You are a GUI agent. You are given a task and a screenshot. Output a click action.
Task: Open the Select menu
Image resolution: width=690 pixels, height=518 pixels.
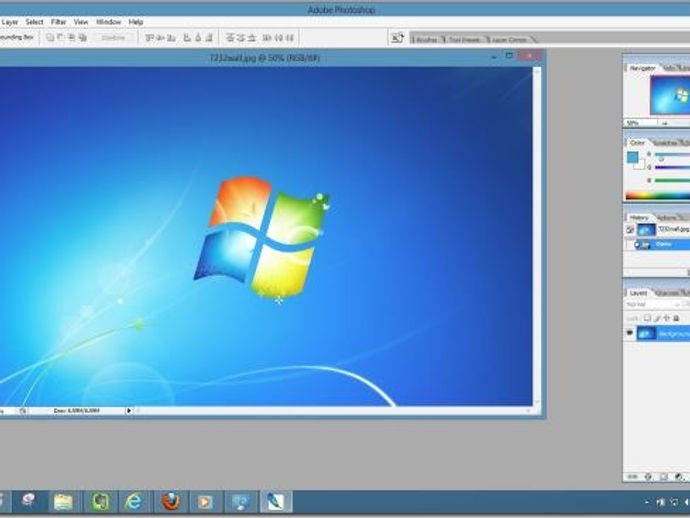(34, 22)
